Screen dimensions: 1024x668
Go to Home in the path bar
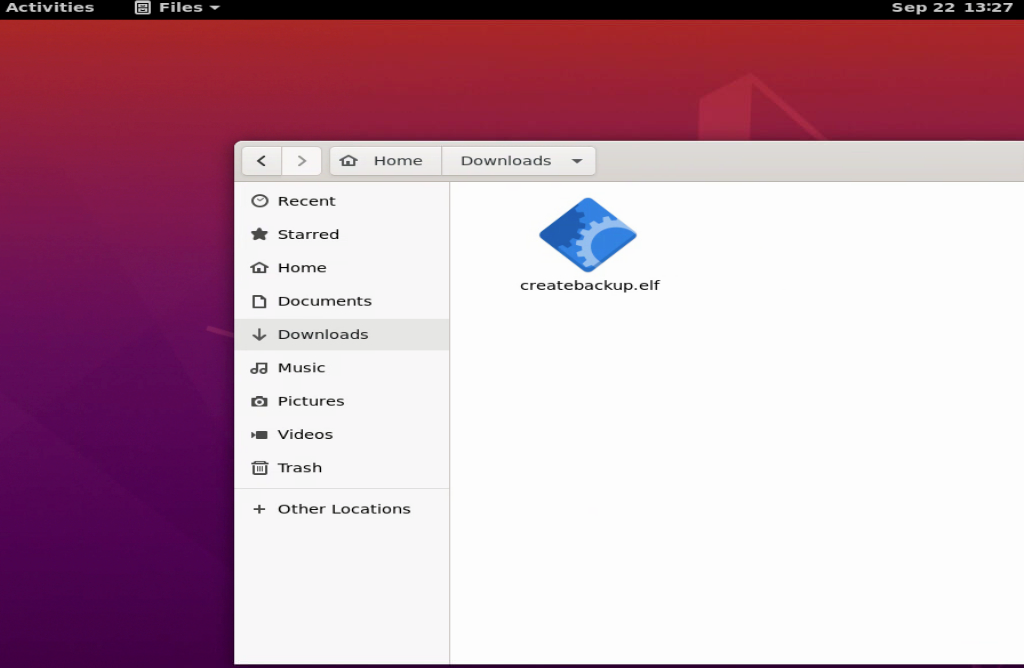pyautogui.click(x=386, y=161)
